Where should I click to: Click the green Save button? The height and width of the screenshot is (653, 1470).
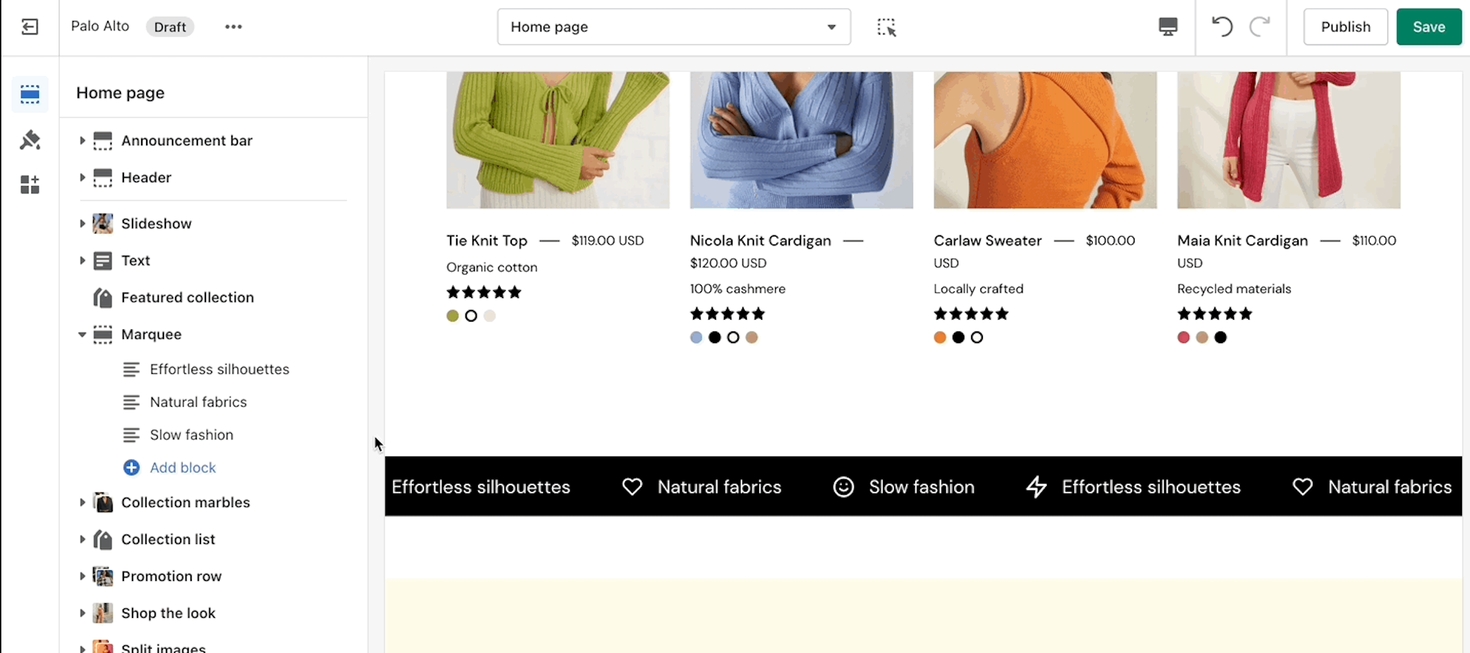point(1428,27)
